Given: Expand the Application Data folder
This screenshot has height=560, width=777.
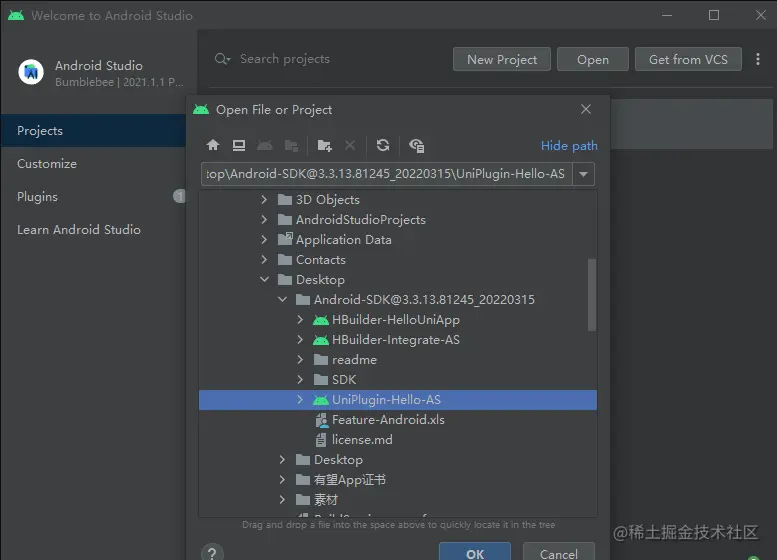Looking at the screenshot, I should (264, 240).
